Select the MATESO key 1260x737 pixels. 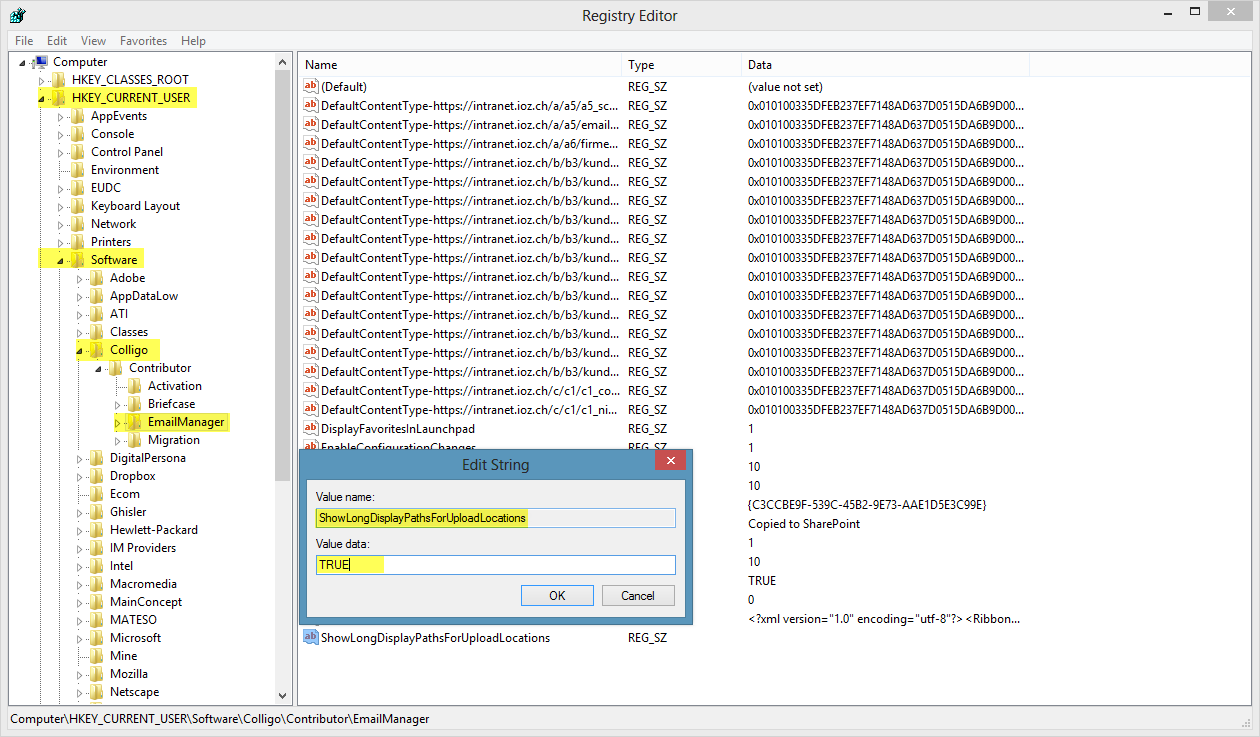133,620
